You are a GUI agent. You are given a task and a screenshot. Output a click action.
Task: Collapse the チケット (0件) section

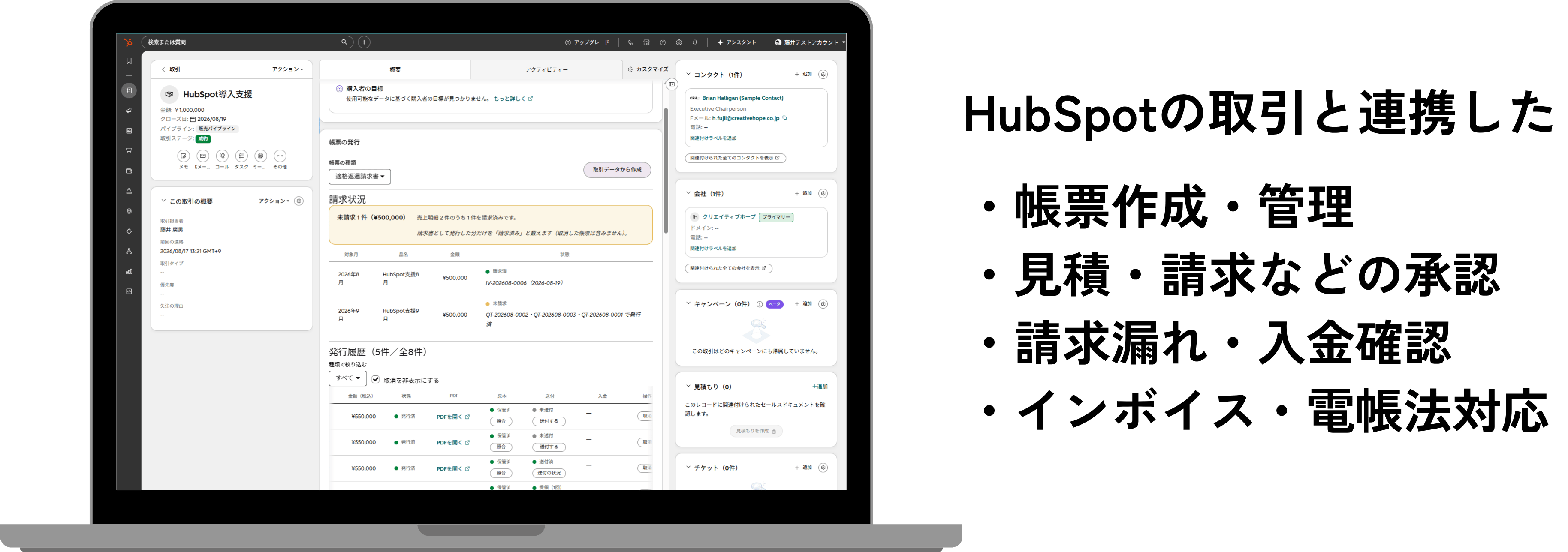[688, 468]
